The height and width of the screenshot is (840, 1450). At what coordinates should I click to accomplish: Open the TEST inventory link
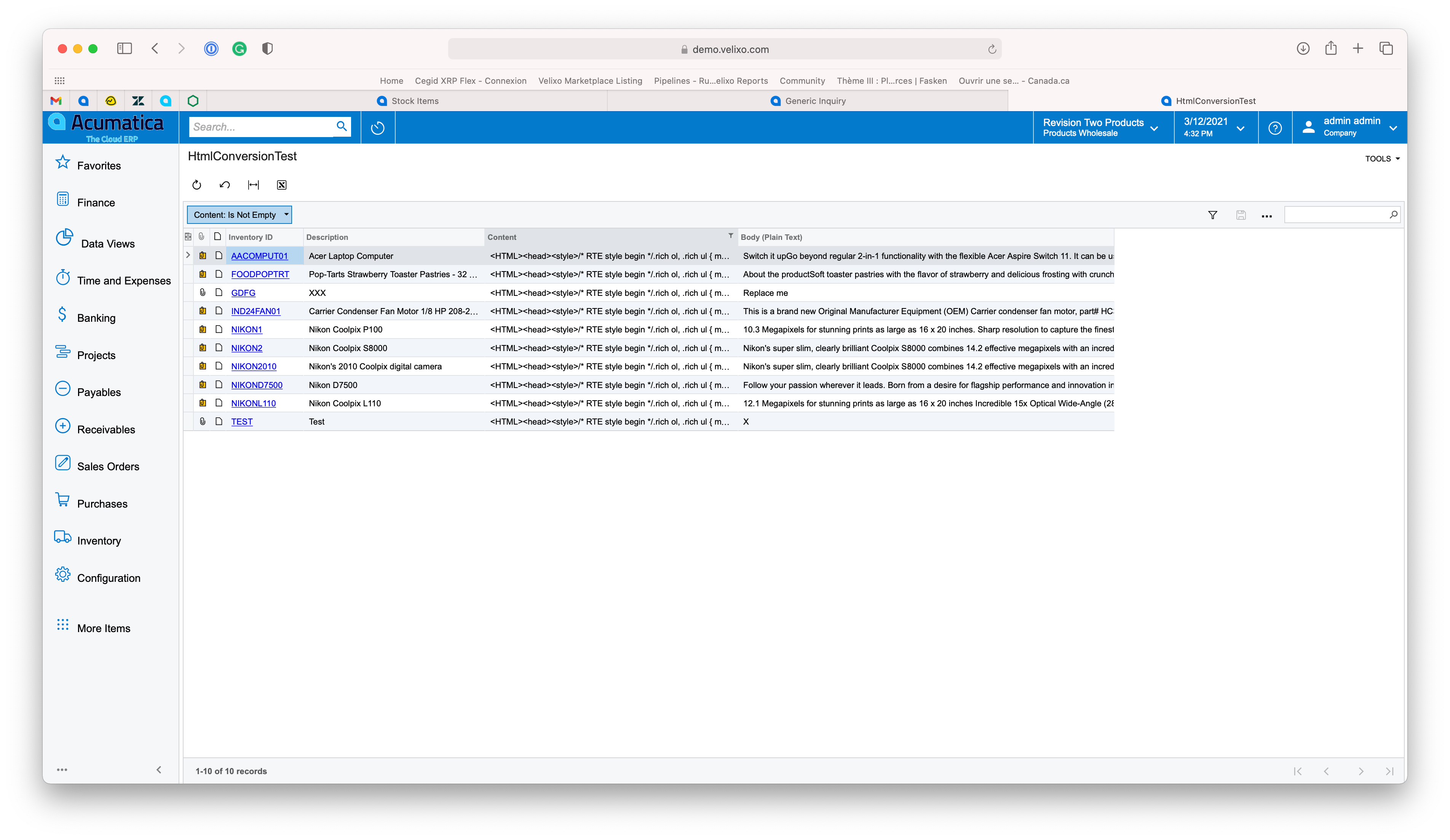pos(242,422)
